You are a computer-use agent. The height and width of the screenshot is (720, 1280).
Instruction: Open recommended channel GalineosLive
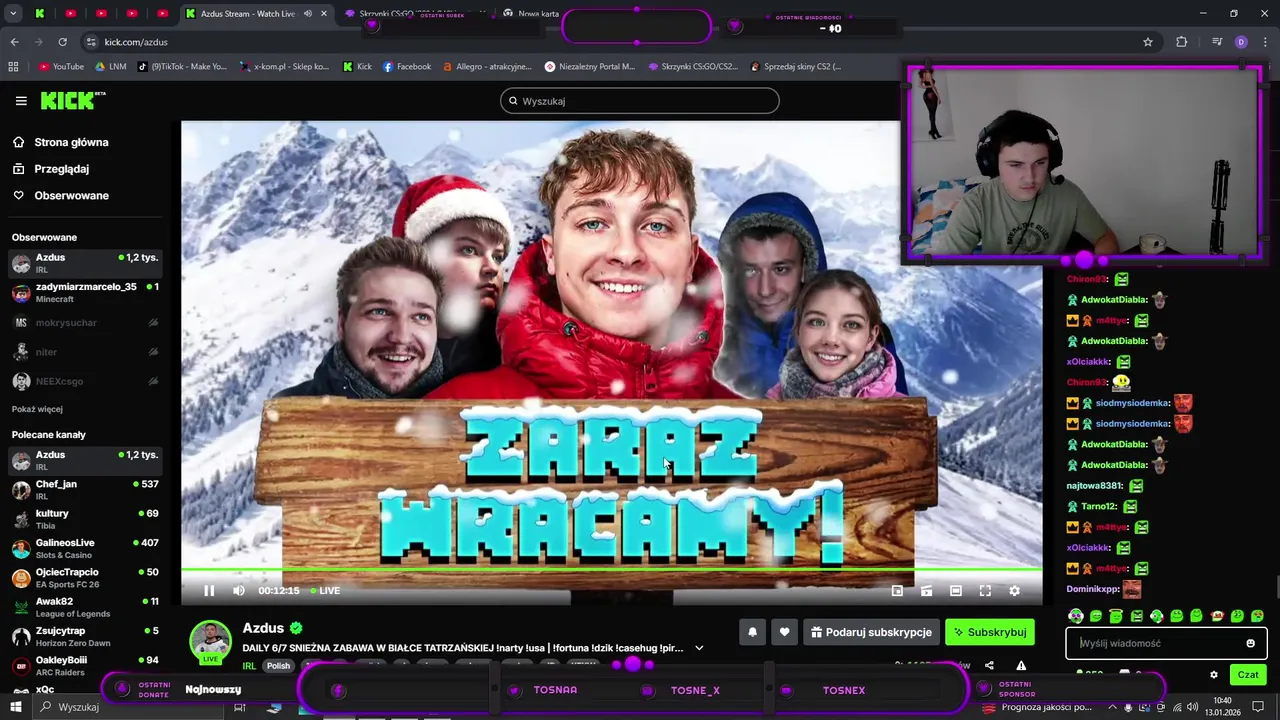85,549
